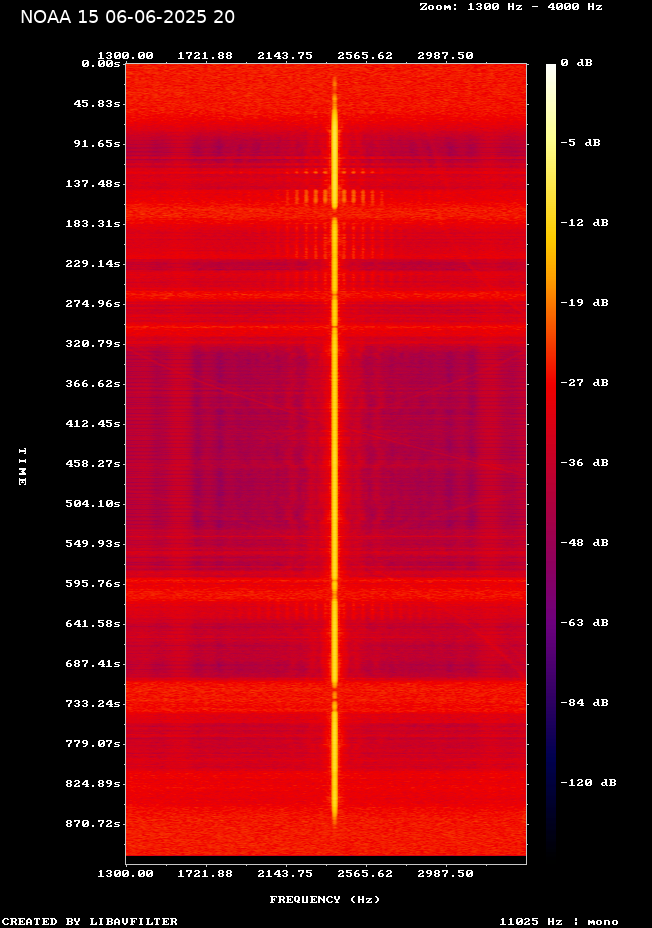The height and width of the screenshot is (928, 652).
Task: Click the "0 dB" scale label
Action: coord(576,63)
